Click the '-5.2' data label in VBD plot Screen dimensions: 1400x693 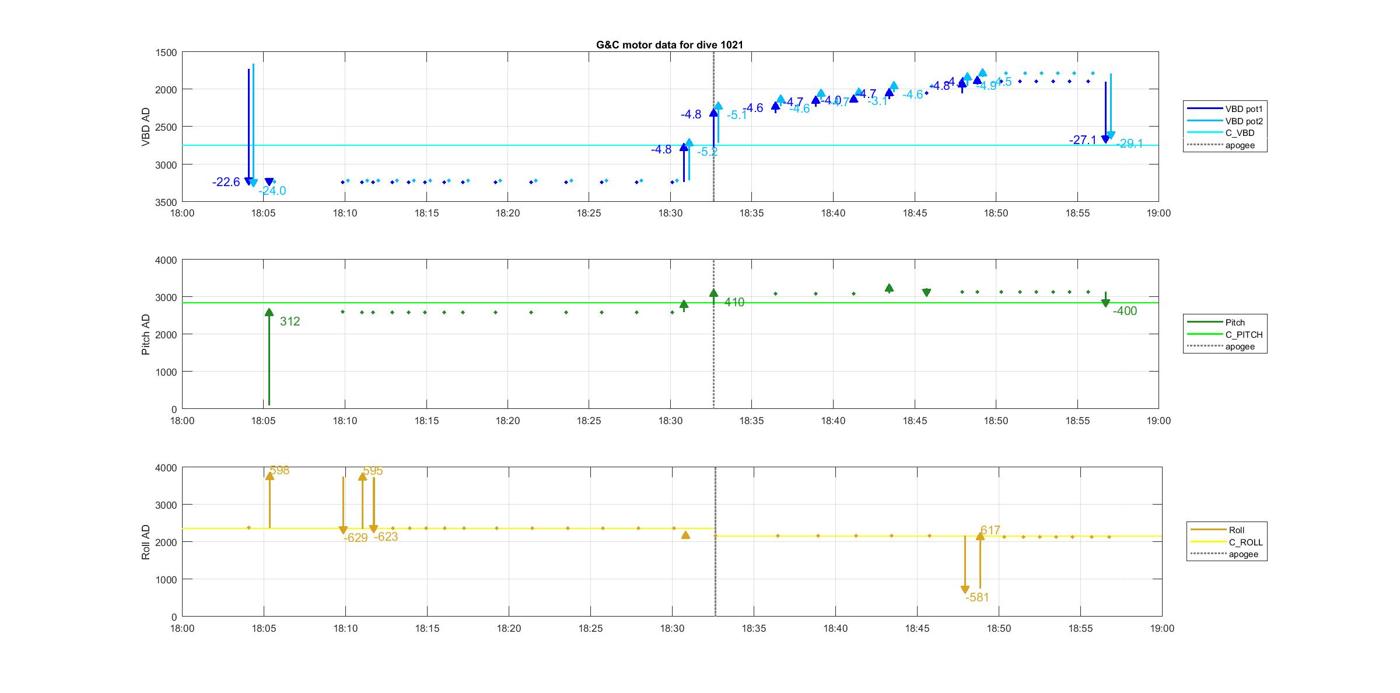[x=707, y=152]
